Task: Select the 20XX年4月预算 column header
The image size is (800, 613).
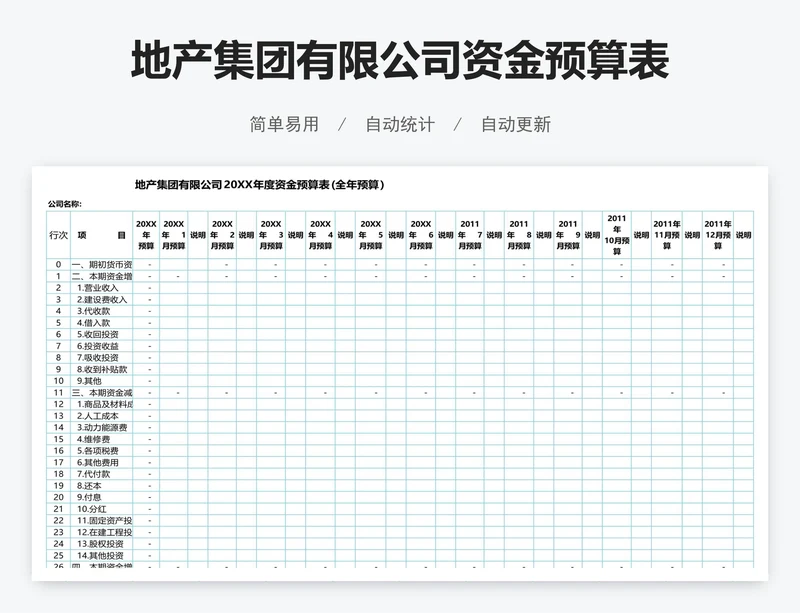Action: [x=320, y=235]
